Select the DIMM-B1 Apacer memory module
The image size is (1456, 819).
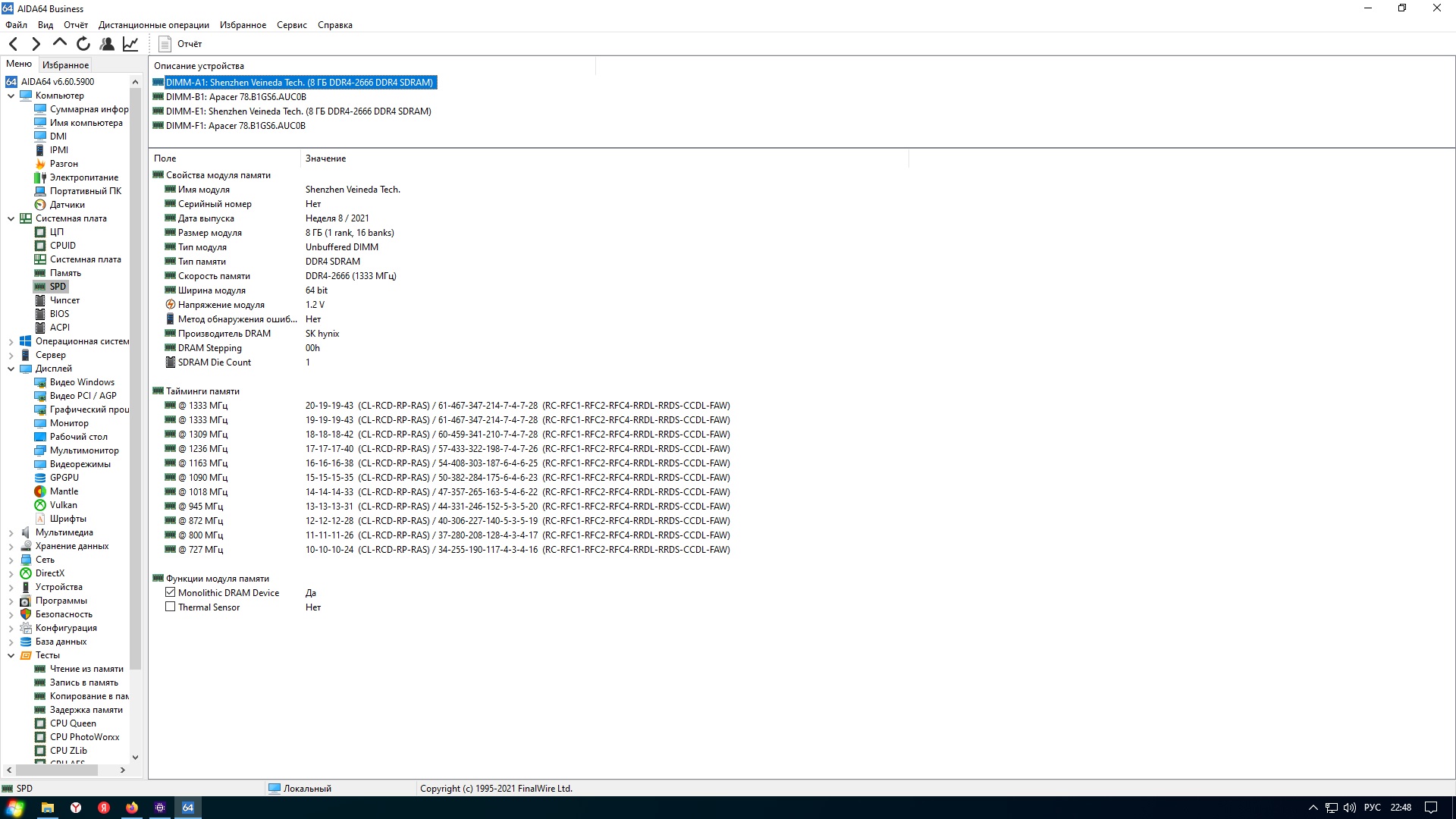point(235,97)
